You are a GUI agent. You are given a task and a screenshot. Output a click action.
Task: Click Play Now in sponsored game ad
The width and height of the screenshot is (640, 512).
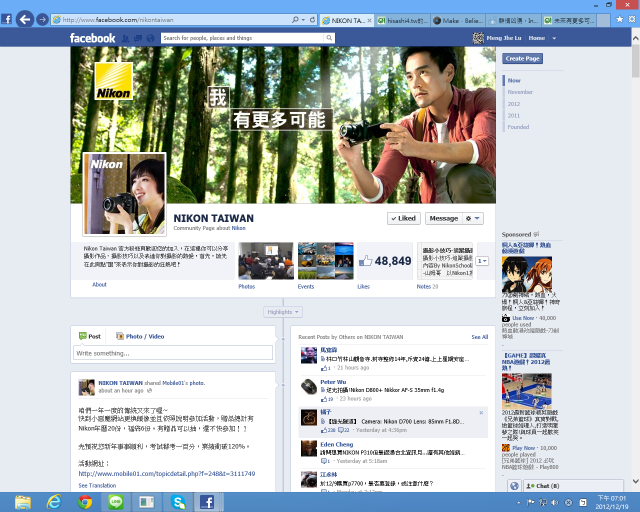(523, 448)
